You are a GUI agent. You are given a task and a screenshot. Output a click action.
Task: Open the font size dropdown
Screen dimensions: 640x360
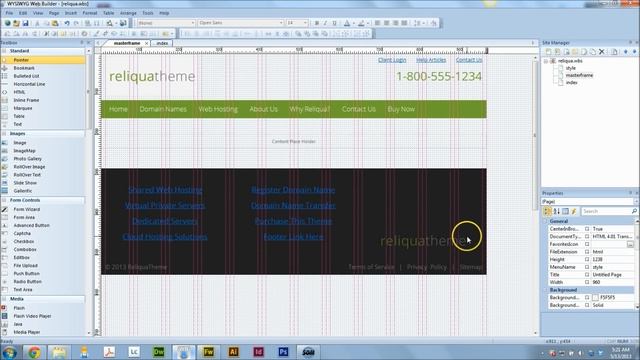pos(305,23)
